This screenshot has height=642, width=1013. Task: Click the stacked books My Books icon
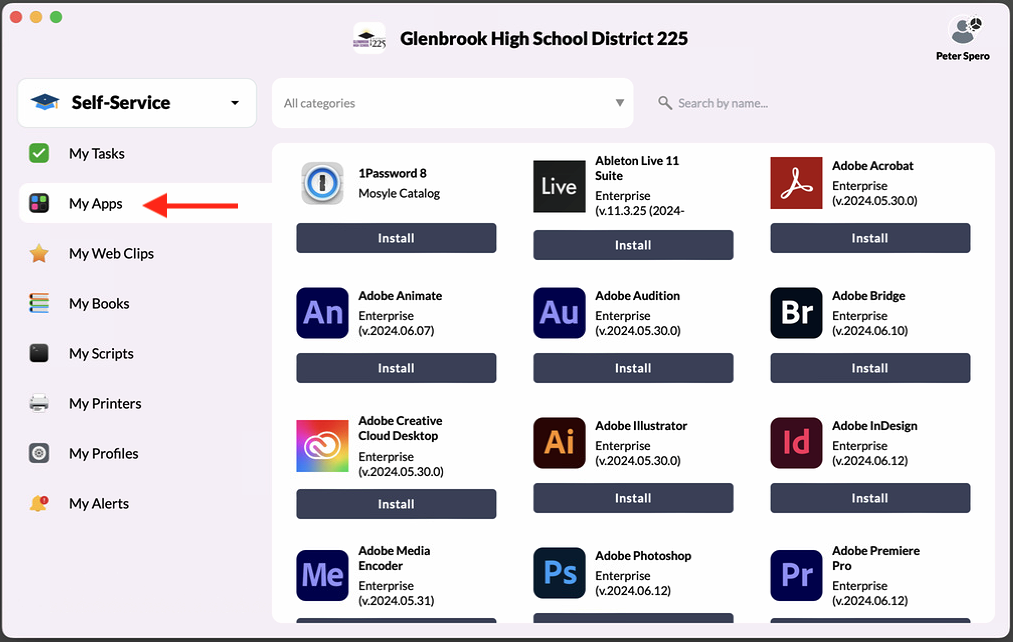click(39, 303)
